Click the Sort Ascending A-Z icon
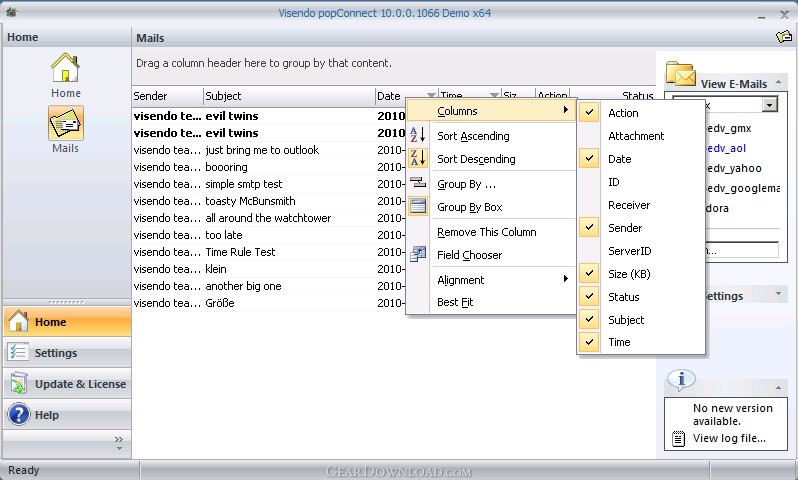 point(418,135)
